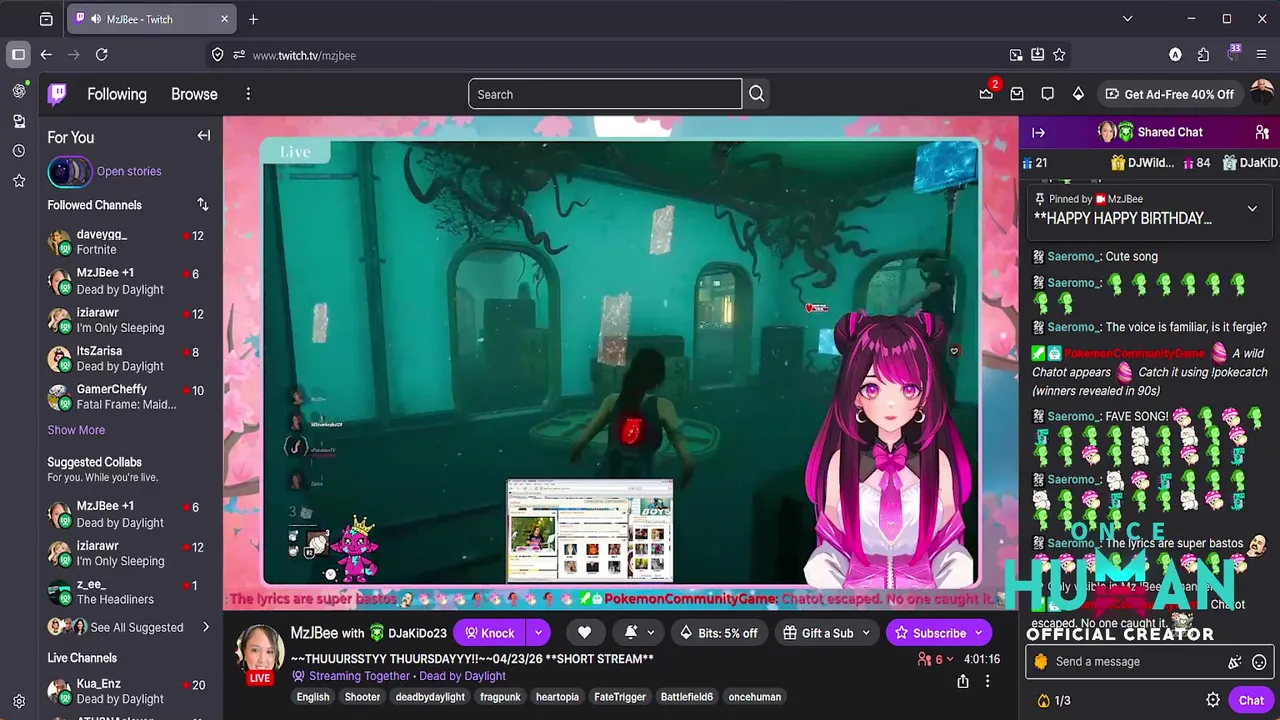Focus the Twitch Search field
The image size is (1280, 720).
coord(605,94)
